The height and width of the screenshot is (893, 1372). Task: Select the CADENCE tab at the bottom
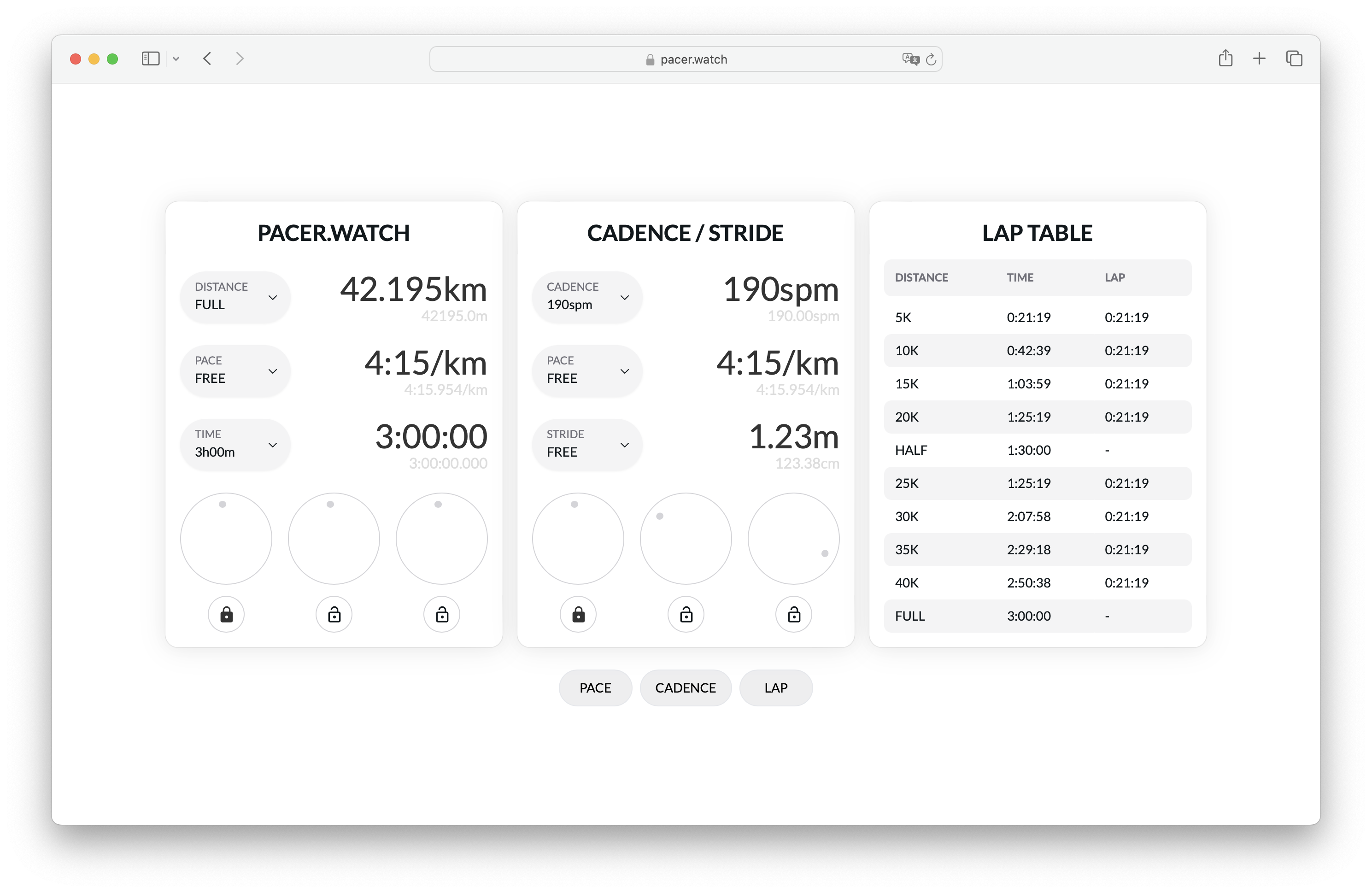coord(686,688)
